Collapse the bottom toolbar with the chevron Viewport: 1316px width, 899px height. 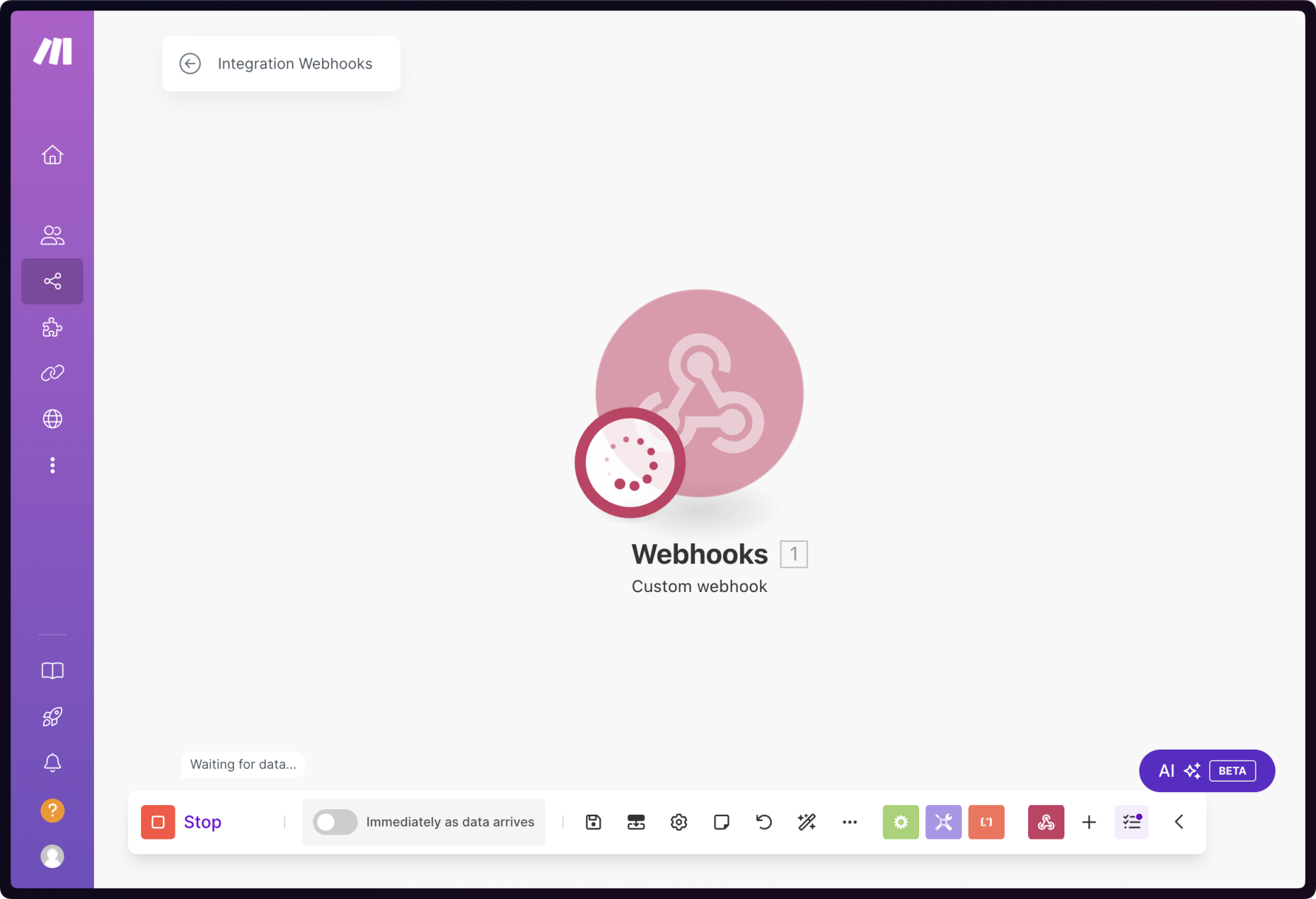(1180, 822)
